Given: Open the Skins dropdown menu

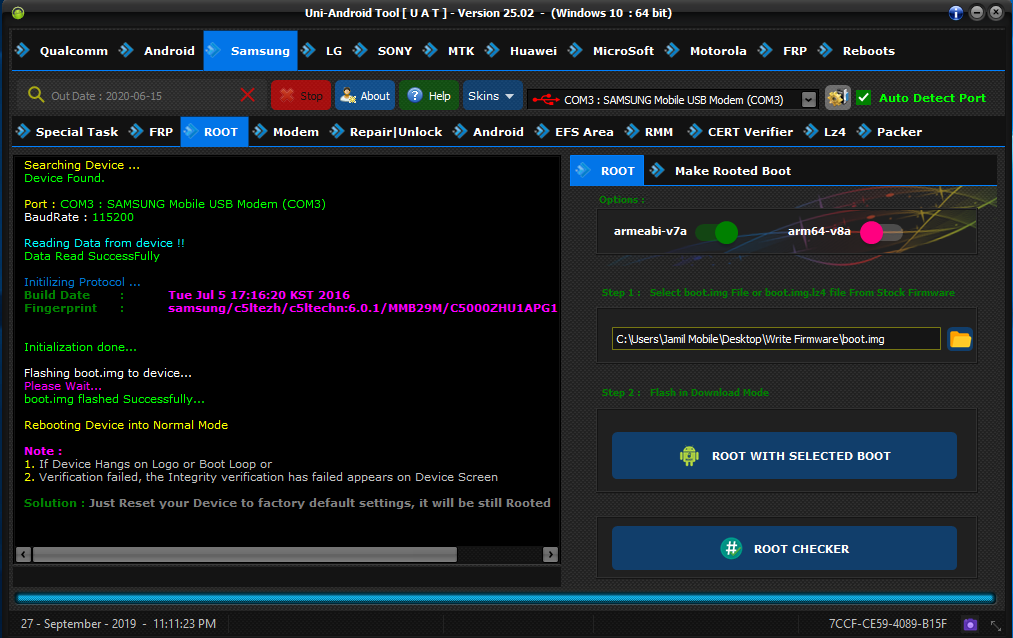Looking at the screenshot, I should click(492, 96).
